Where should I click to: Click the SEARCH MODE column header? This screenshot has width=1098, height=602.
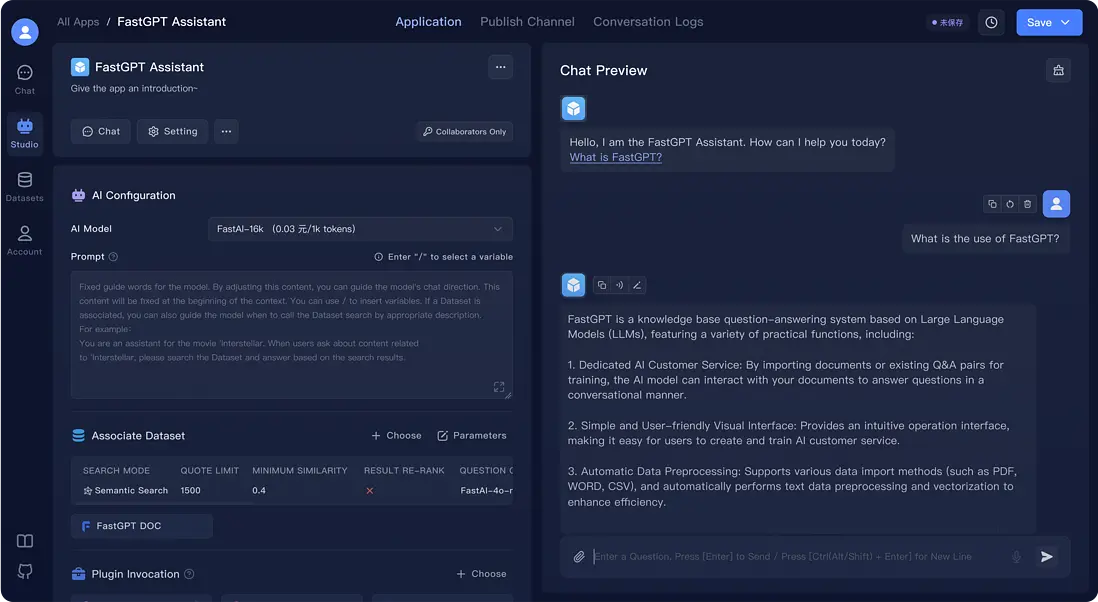116,470
